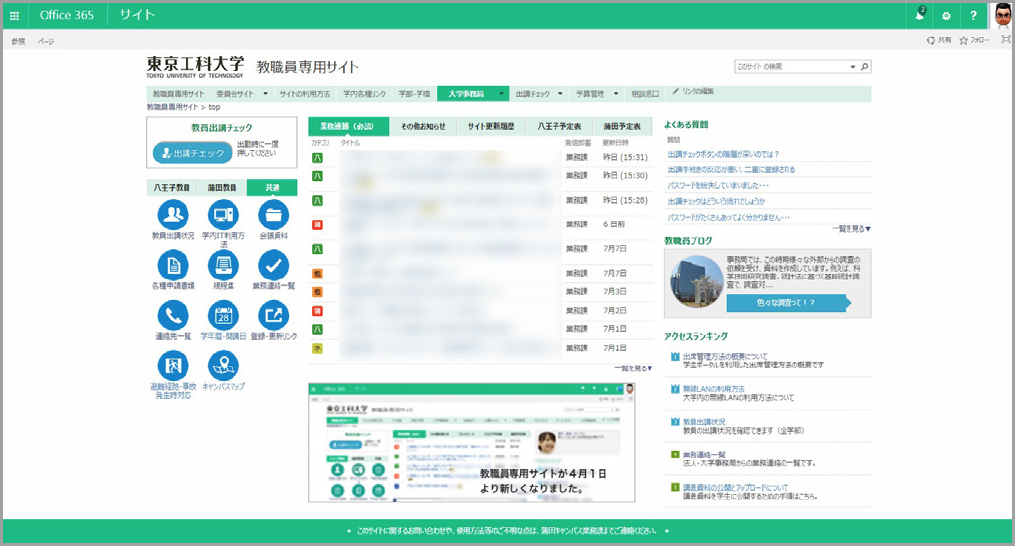Switch to the 八王子教員 tab
This screenshot has width=1015, height=546.
[172, 188]
